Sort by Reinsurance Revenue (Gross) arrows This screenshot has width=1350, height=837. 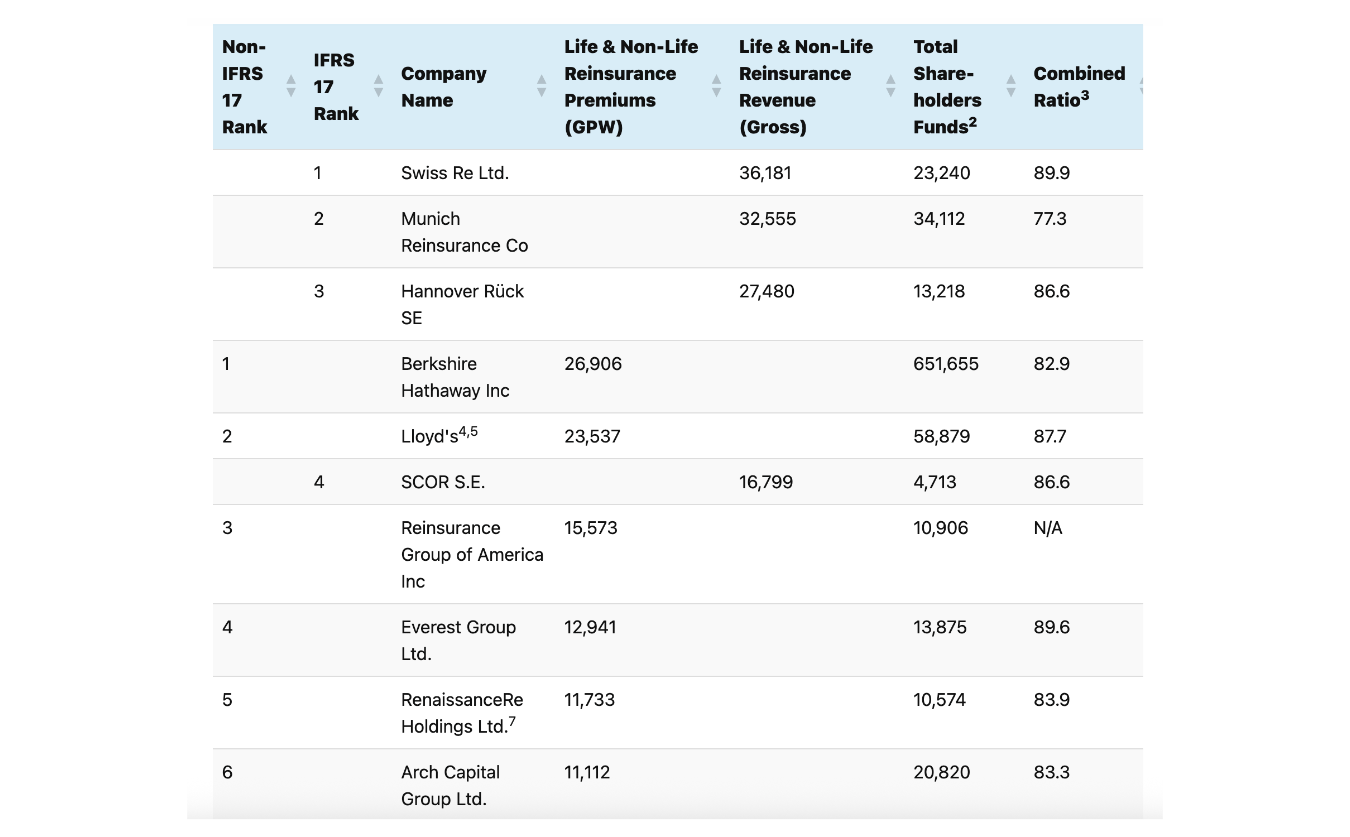tap(891, 87)
